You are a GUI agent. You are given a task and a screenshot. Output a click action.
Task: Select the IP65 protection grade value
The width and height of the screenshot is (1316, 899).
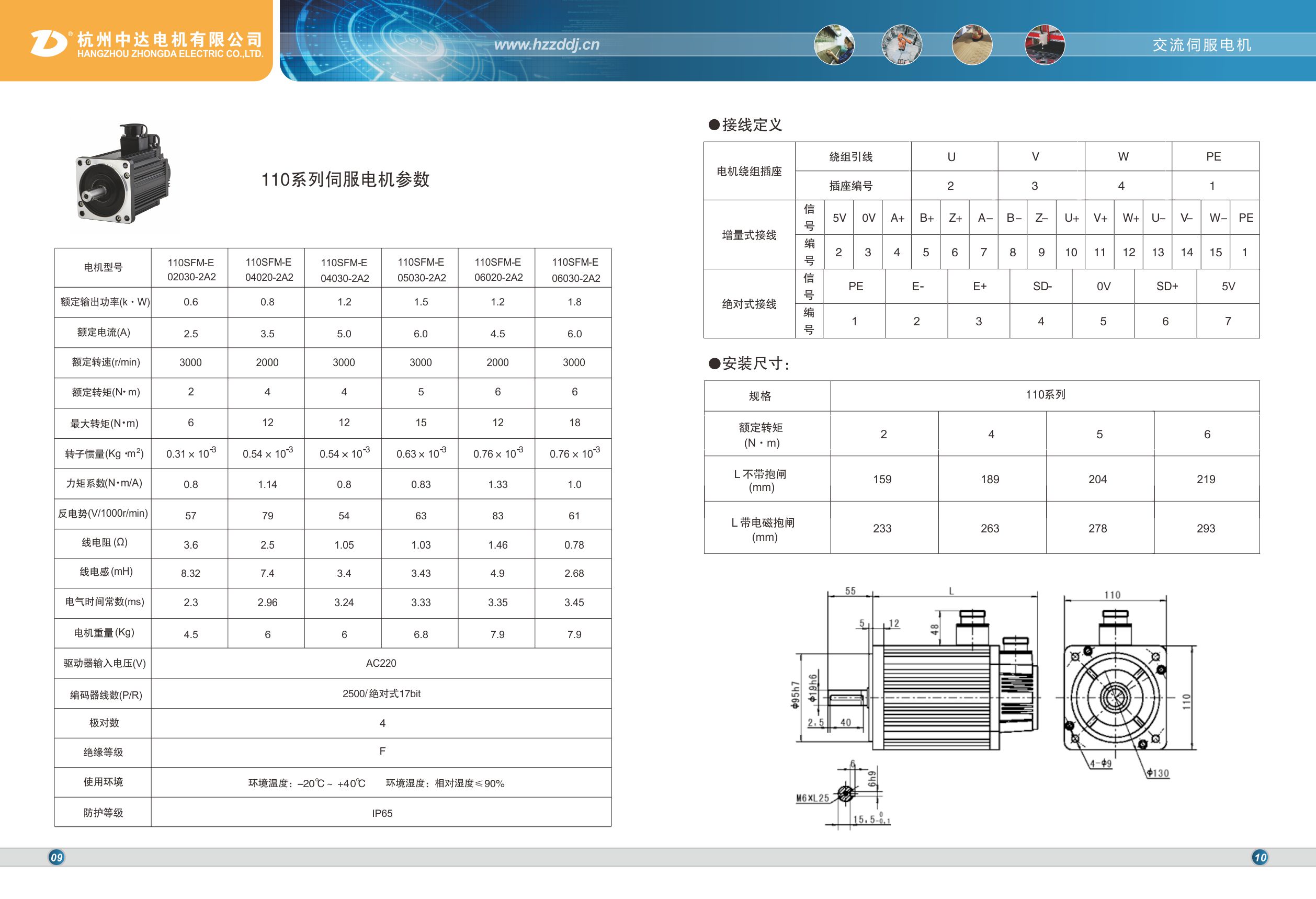pos(382,813)
